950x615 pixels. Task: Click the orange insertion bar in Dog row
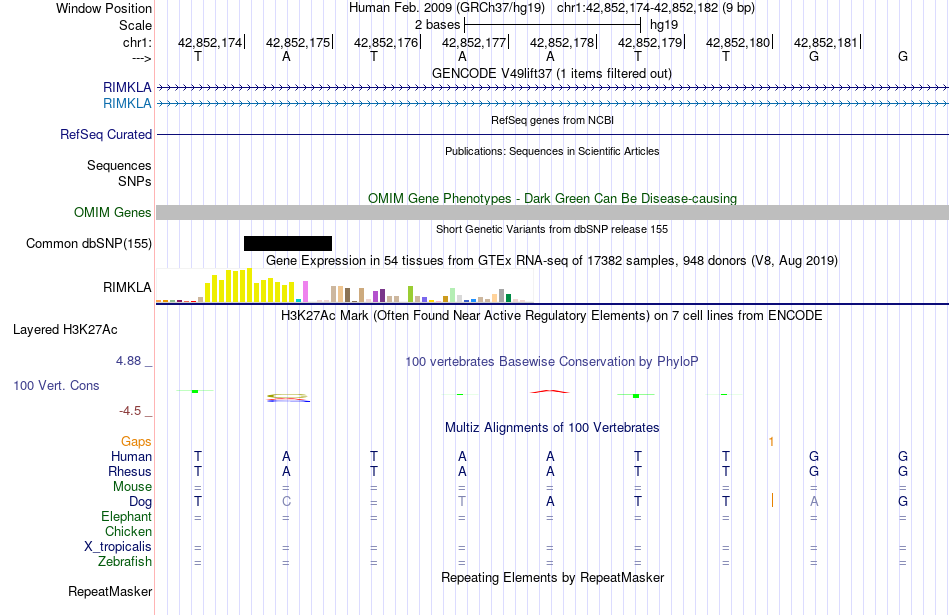772,500
